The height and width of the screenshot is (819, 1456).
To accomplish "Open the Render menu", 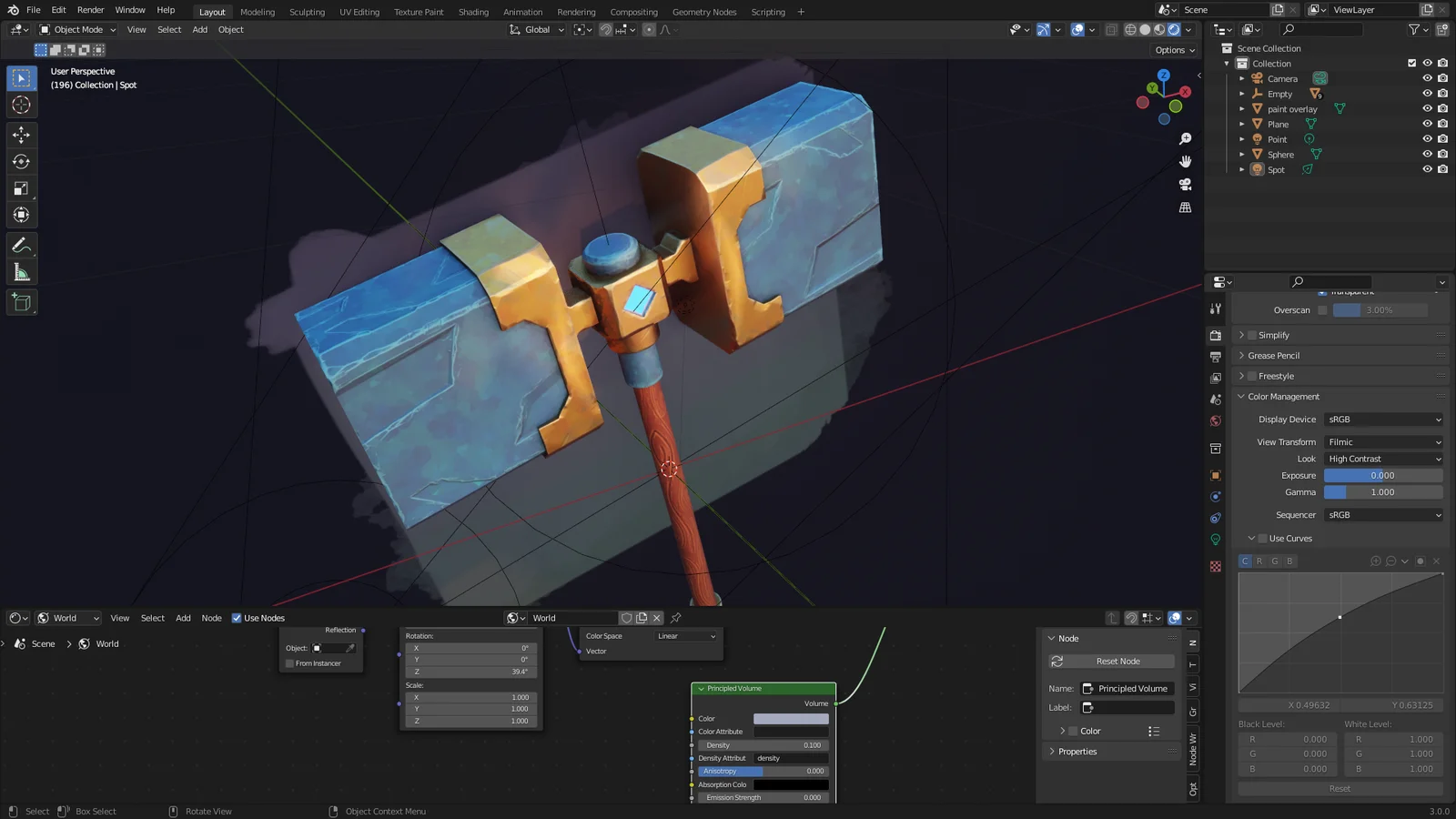I will 90,10.
